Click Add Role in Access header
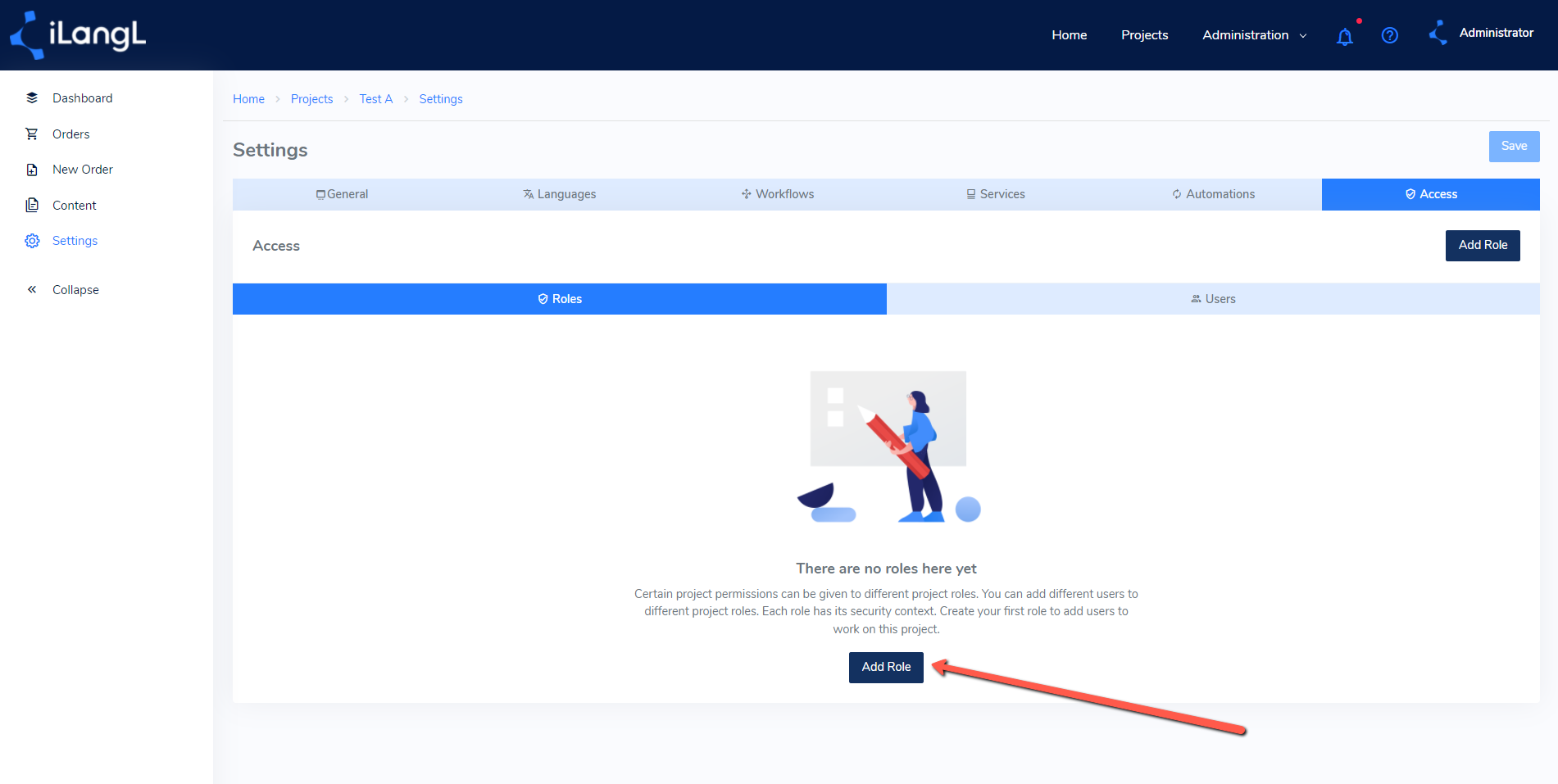1558x784 pixels. coord(1483,246)
